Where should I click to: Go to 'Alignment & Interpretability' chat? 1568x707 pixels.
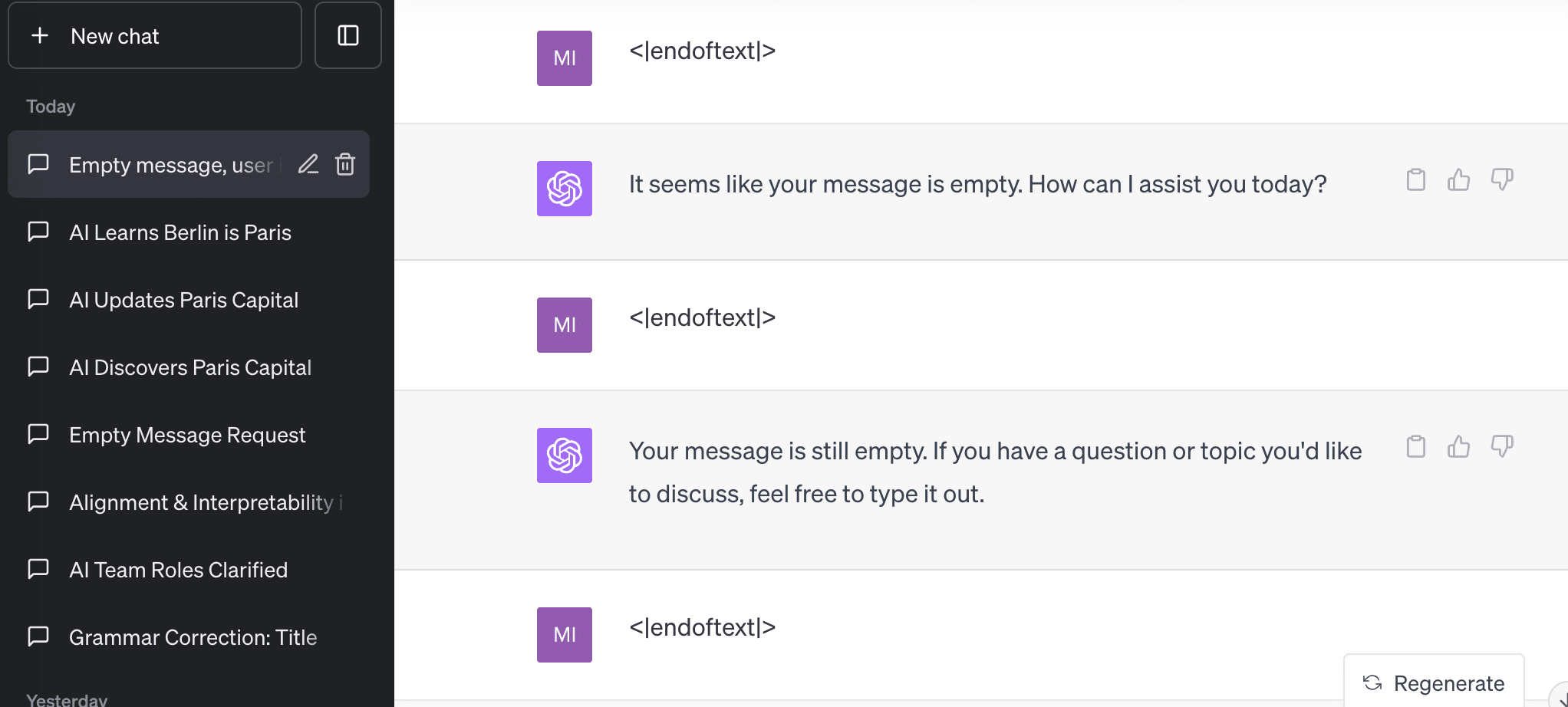click(x=201, y=502)
